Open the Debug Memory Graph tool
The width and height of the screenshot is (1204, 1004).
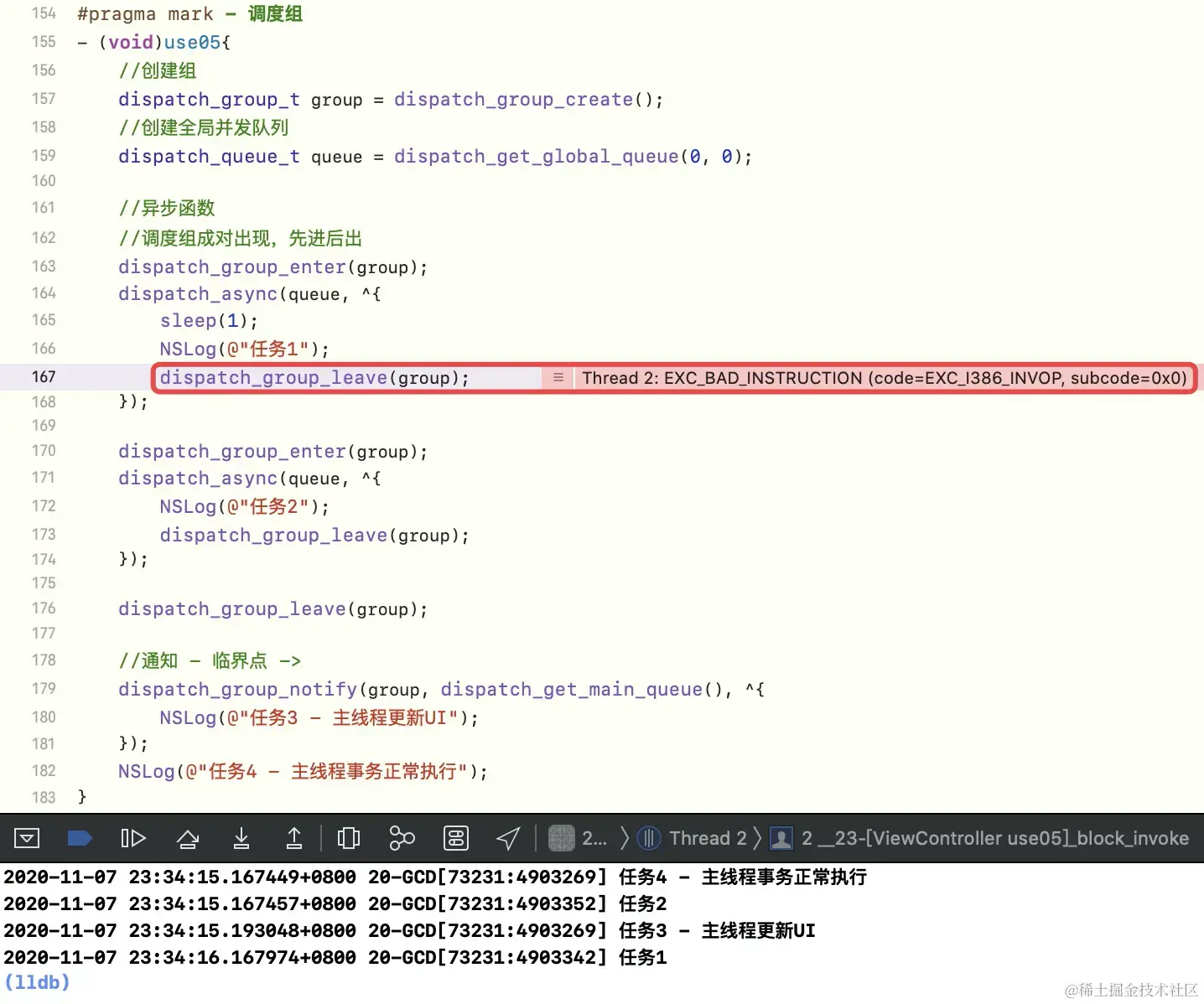pyautogui.click(x=402, y=838)
